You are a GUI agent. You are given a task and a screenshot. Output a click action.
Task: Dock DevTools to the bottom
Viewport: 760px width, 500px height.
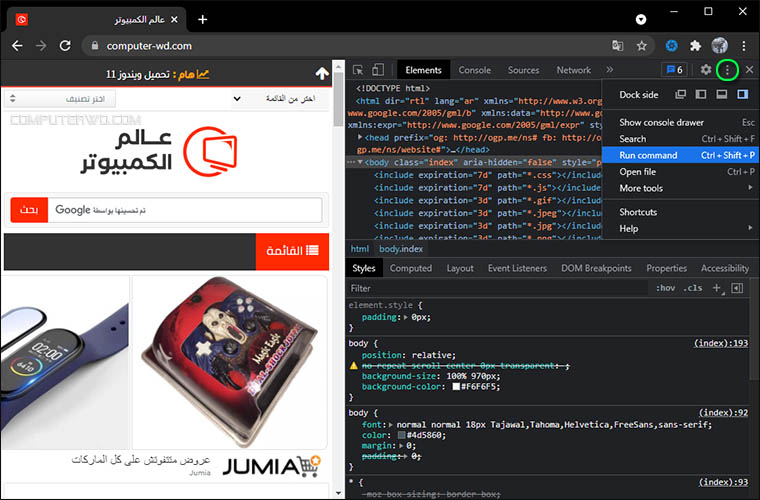pos(722,94)
